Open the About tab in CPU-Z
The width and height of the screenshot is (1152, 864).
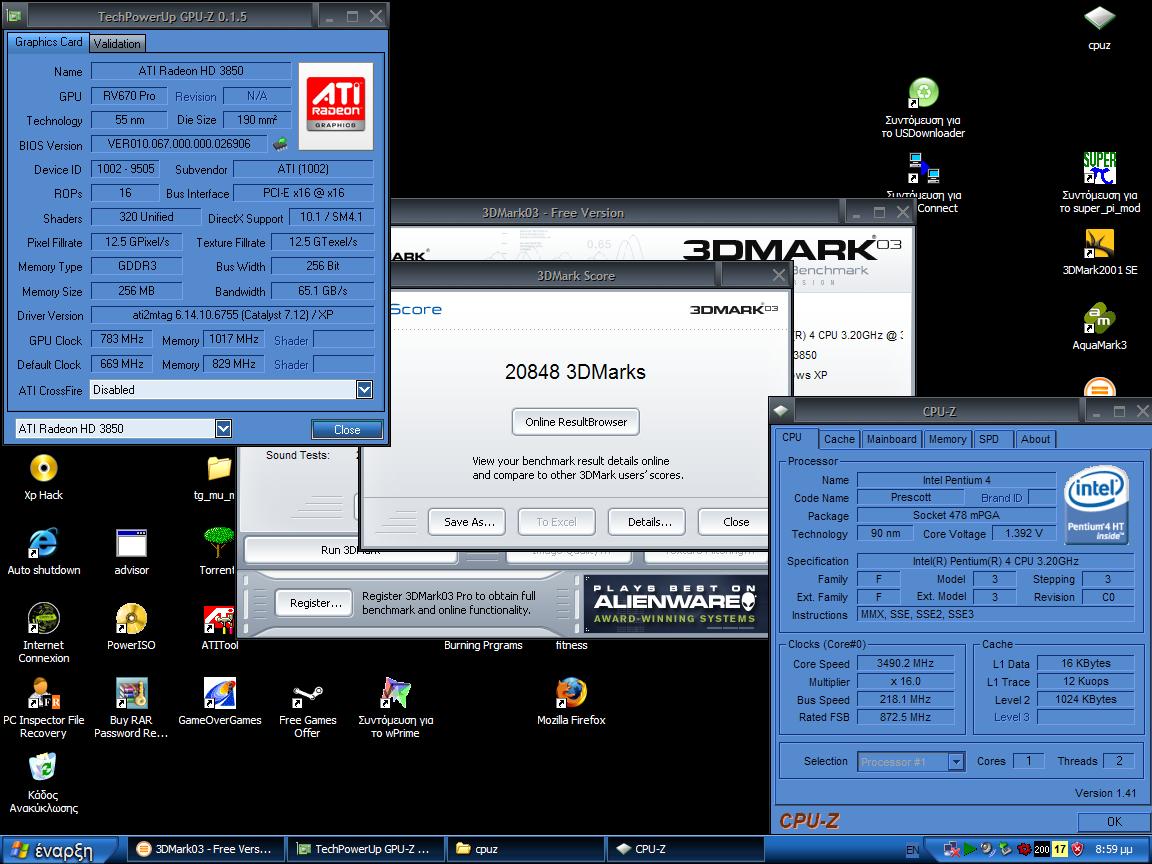point(1035,439)
